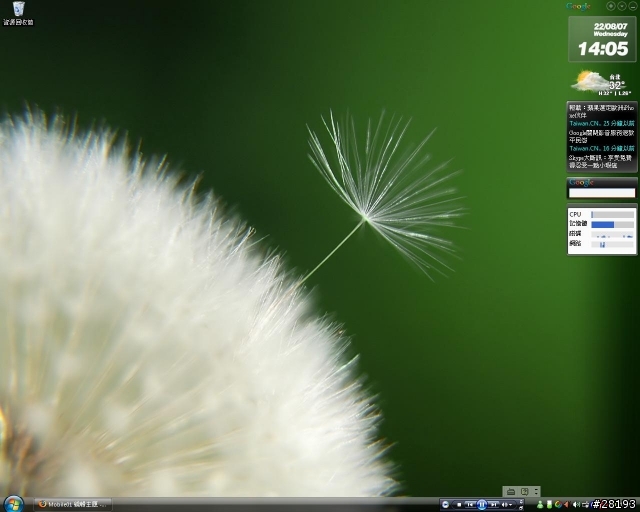Open the language bar options arrow
Screen dimensions: 640x512
click(x=536, y=492)
